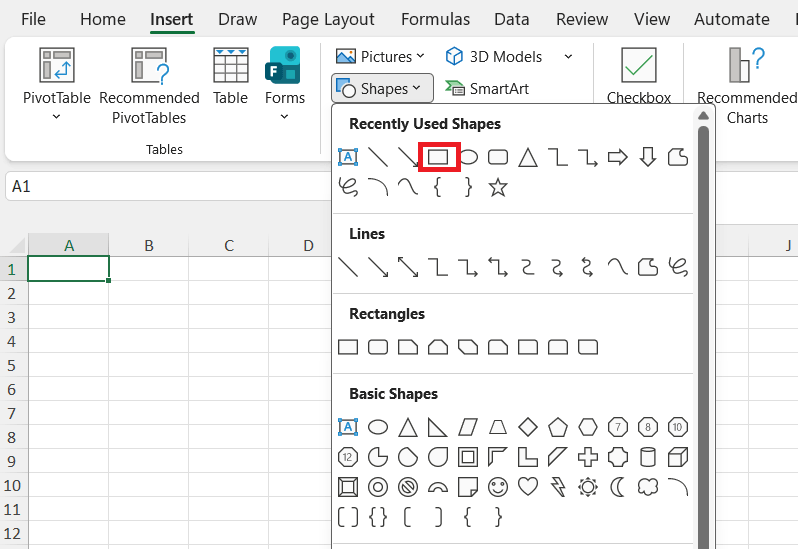The height and width of the screenshot is (549, 798).
Task: Choose the five-point Star shape
Action: (x=498, y=187)
